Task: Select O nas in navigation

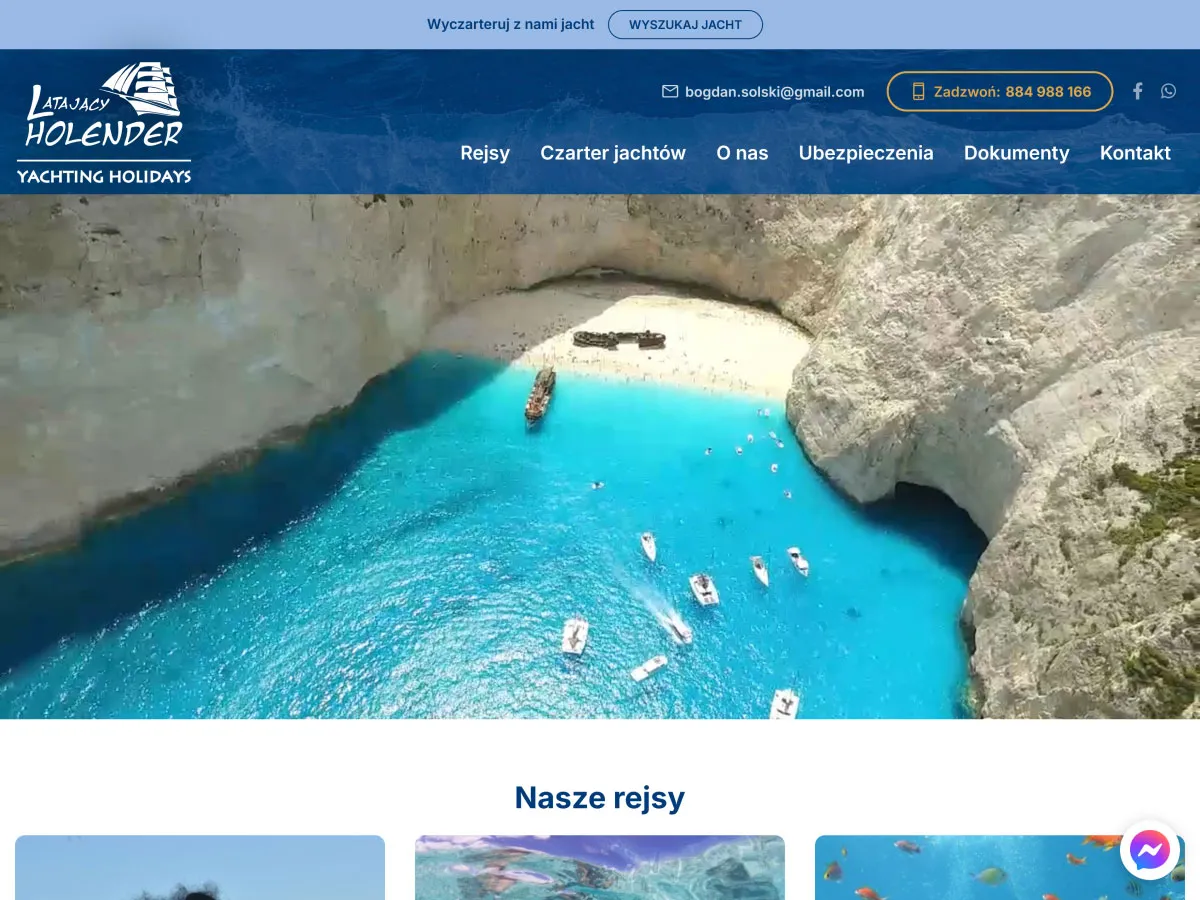Action: [742, 153]
